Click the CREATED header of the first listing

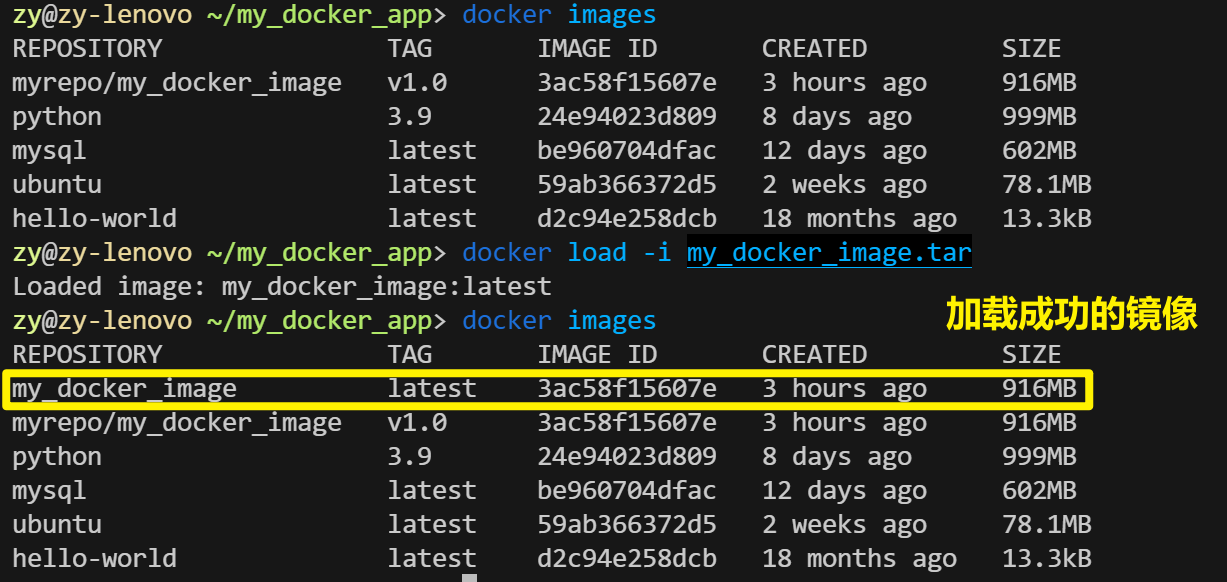pos(815,49)
